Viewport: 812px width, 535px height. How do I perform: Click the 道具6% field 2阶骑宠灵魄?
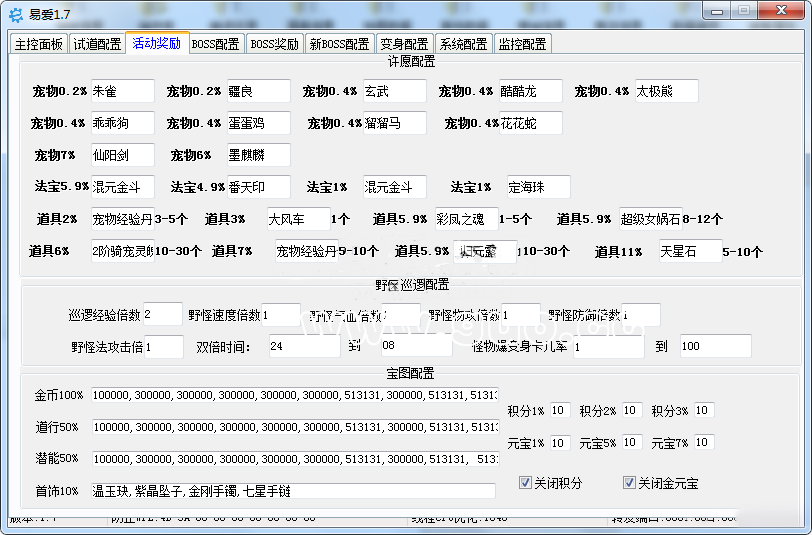[123, 251]
